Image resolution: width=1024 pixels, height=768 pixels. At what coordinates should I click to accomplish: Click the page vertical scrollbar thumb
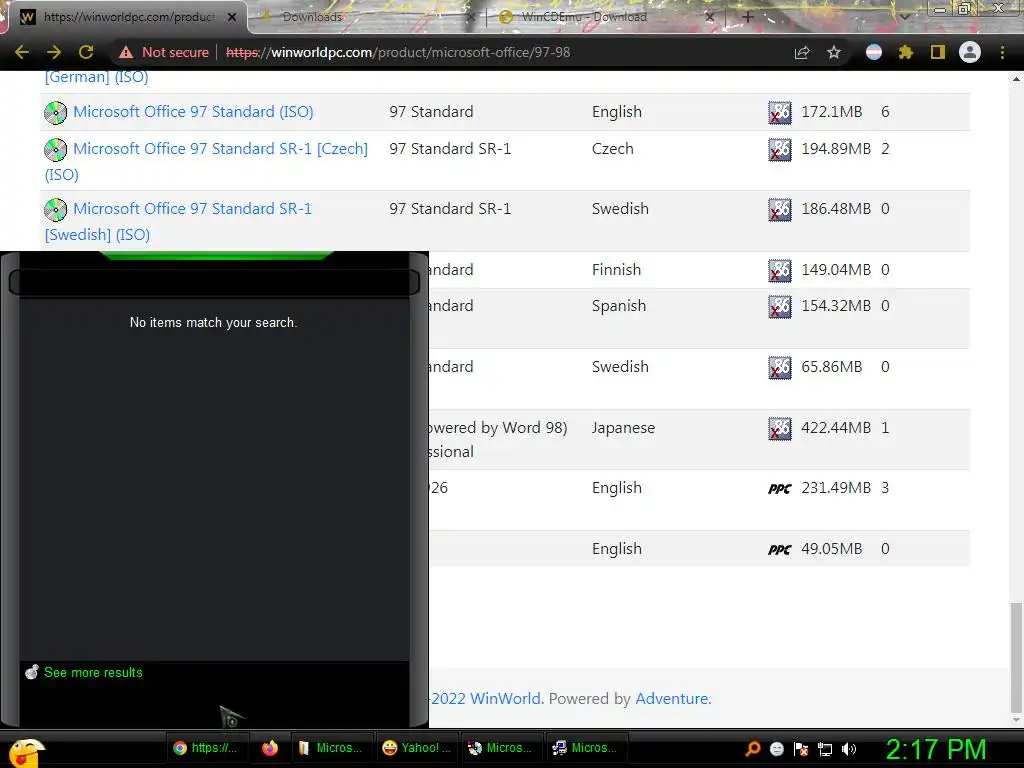1016,658
